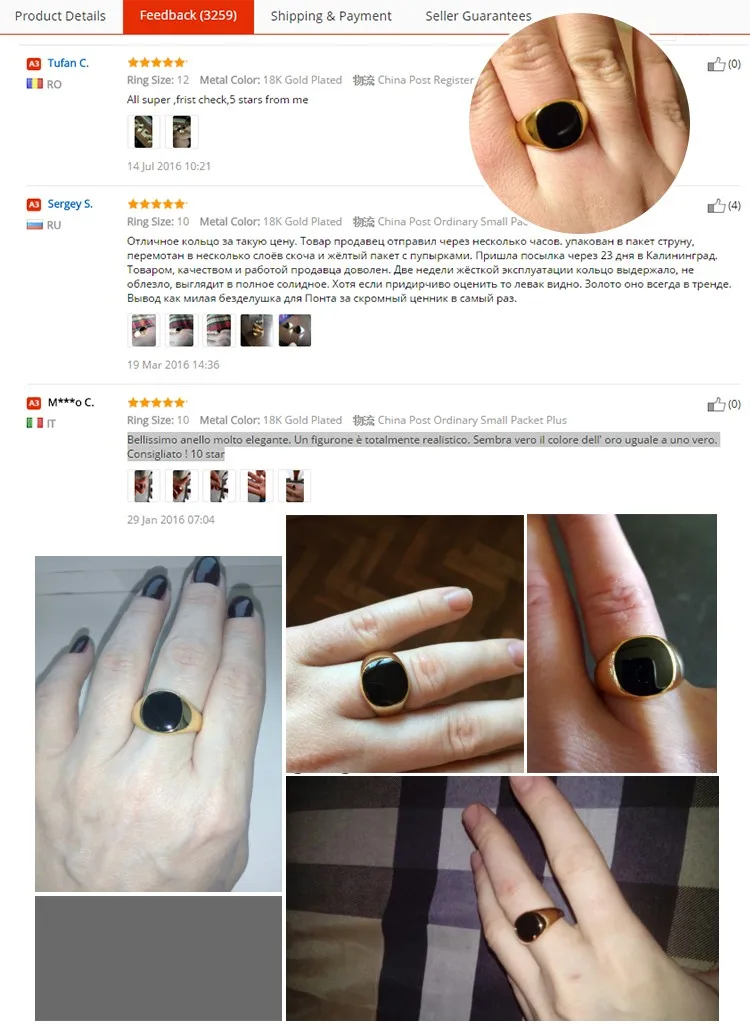Click the large photo with dark nail polish

[x=158, y=723]
